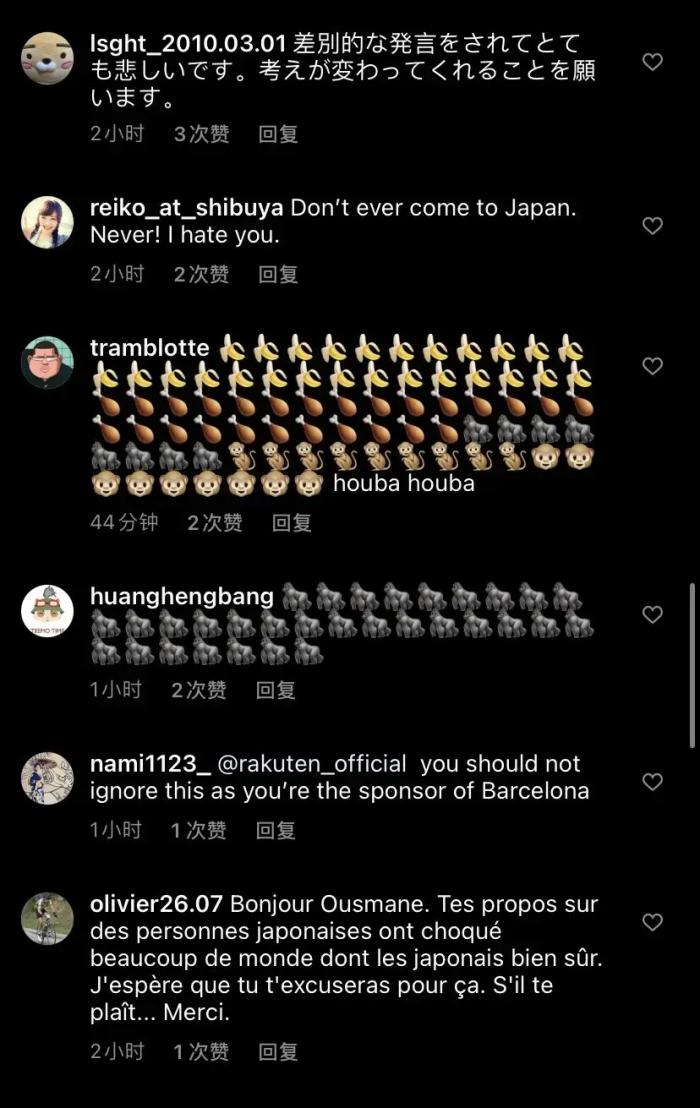Tap heart icon beside huanghengbang's comment
Viewport: 700px width, 1108px height.
[652, 615]
